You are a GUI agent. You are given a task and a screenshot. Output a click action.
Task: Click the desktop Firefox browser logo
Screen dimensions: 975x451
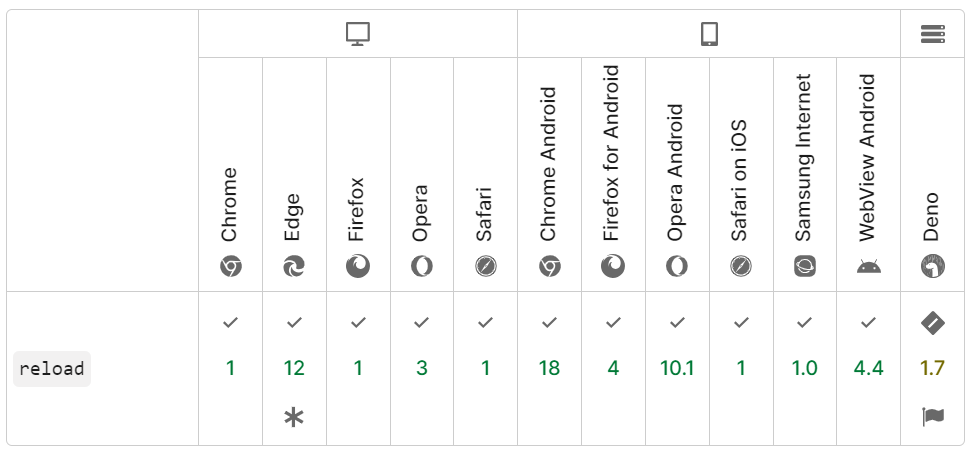[x=358, y=267]
